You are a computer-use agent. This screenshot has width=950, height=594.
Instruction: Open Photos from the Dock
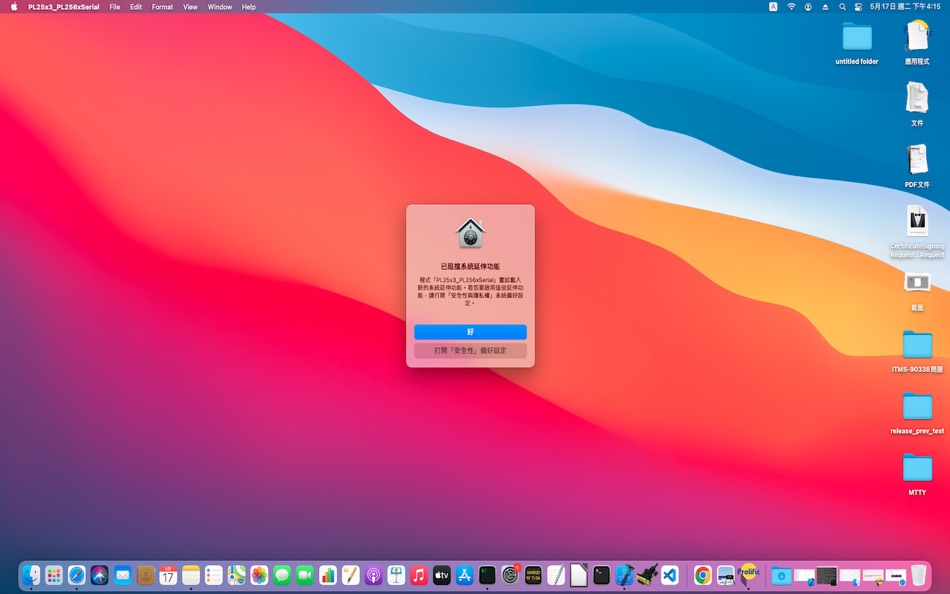(x=259, y=575)
